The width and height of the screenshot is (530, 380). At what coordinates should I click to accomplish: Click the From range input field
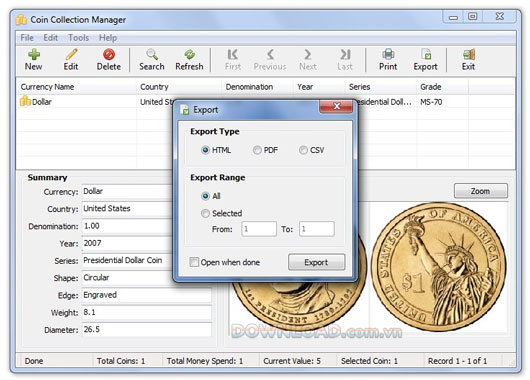tap(259, 229)
